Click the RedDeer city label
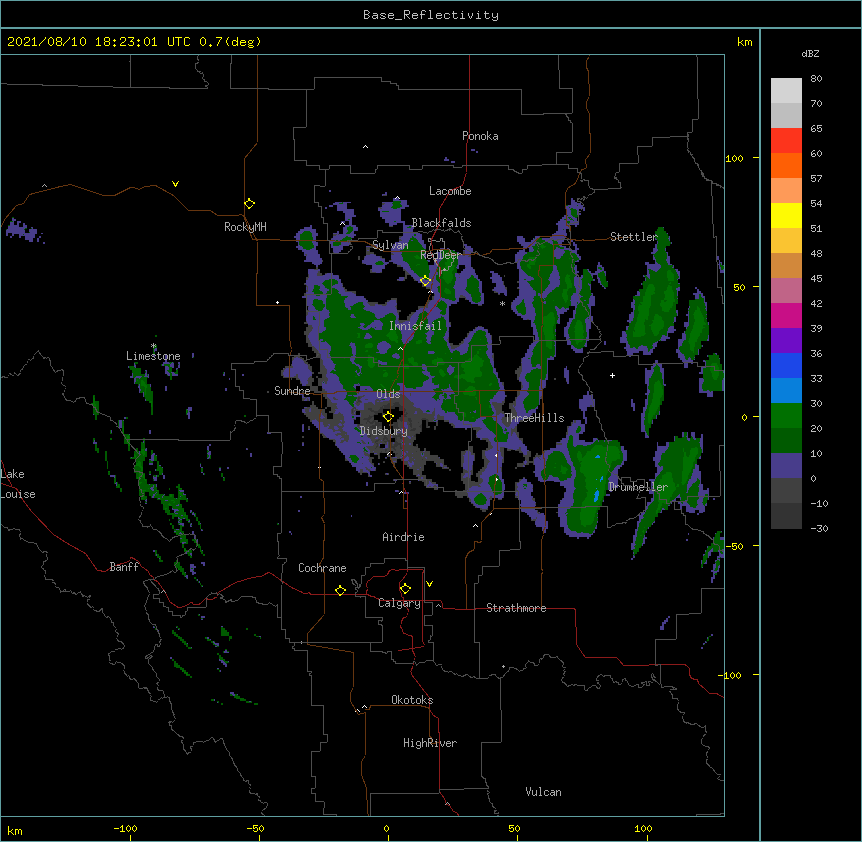 [440, 255]
